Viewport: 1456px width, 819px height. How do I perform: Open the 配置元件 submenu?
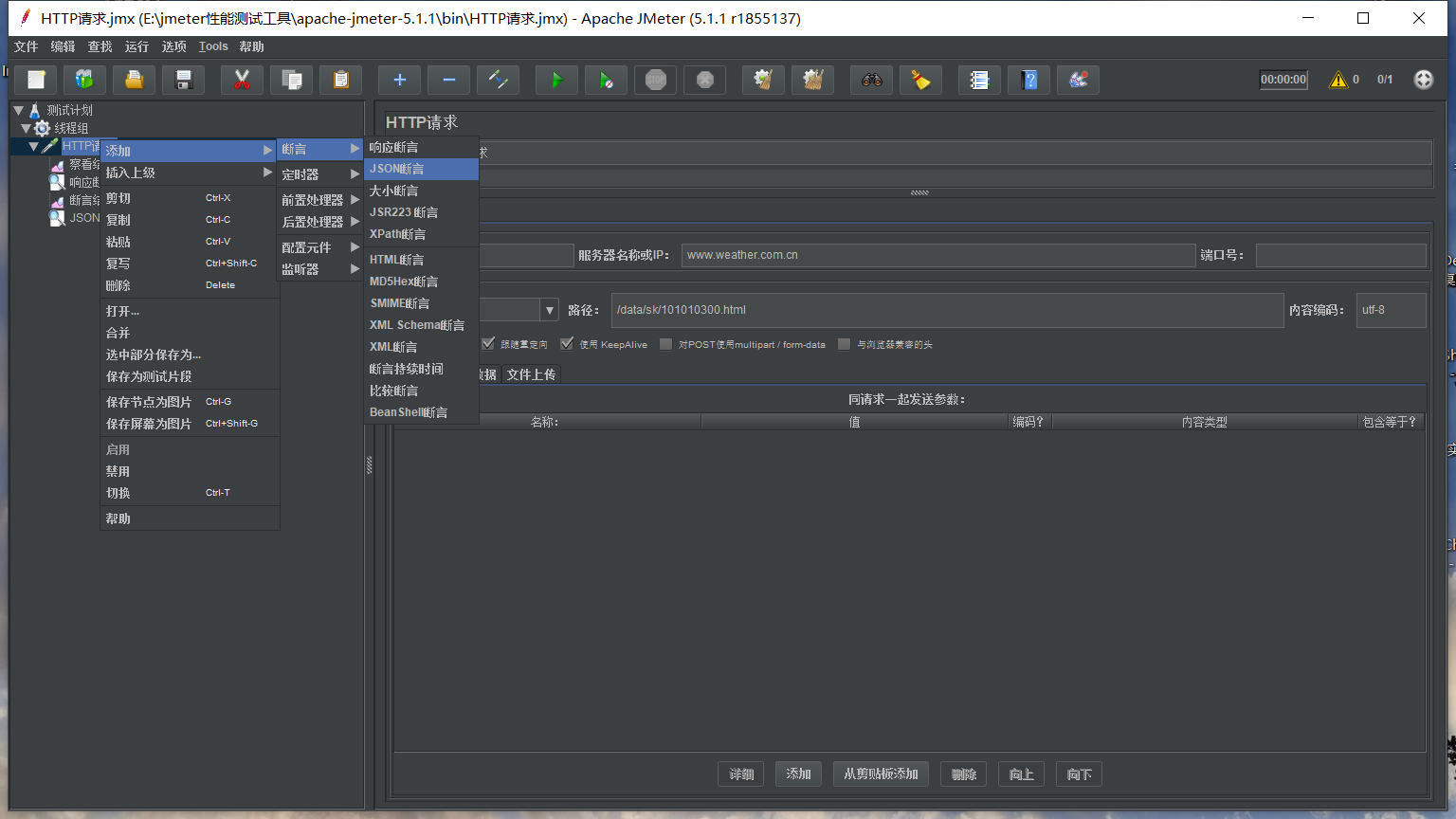point(320,247)
